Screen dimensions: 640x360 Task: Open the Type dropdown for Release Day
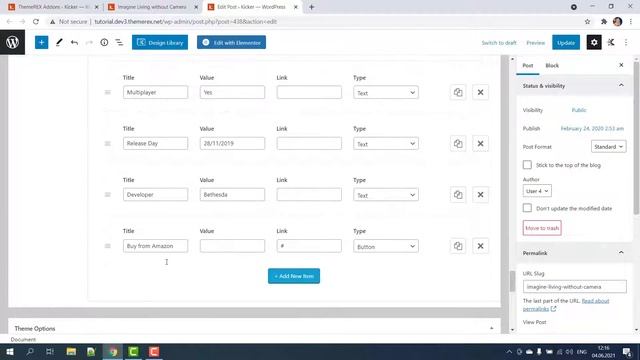(x=386, y=144)
